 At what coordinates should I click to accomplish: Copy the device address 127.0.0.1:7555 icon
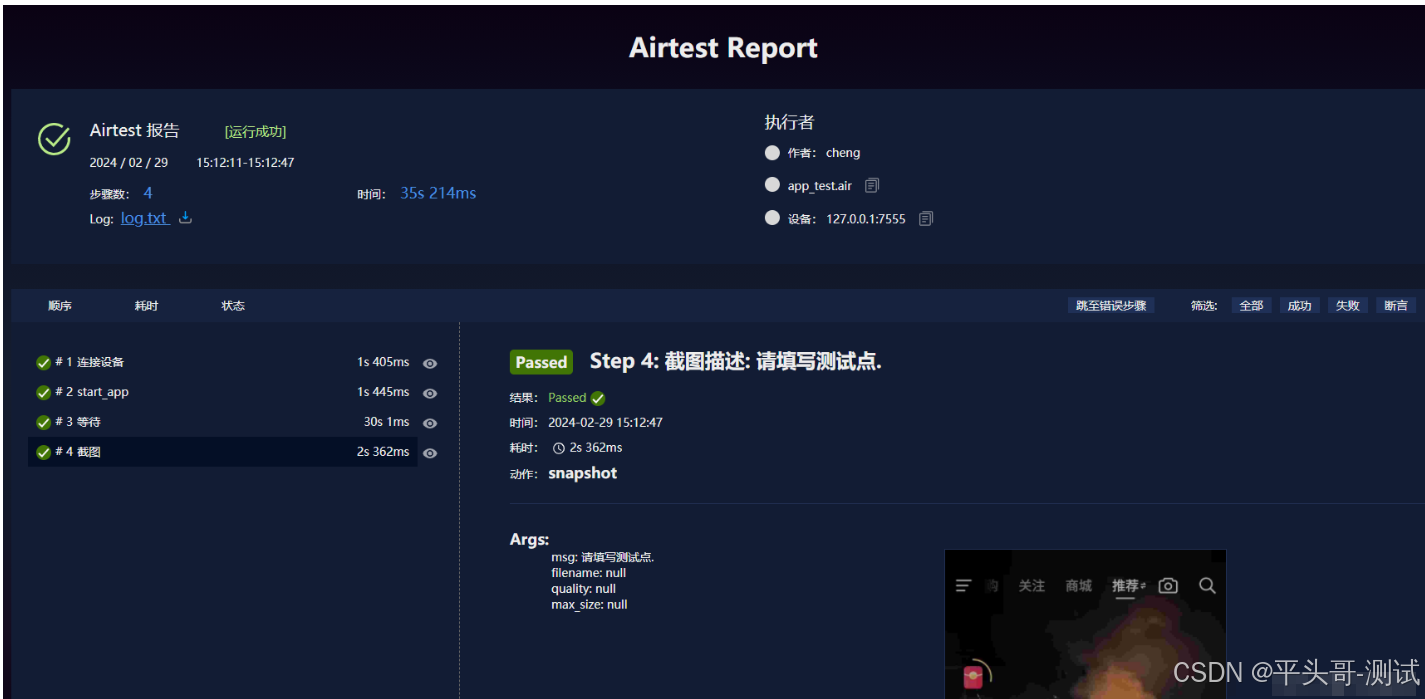(x=926, y=218)
